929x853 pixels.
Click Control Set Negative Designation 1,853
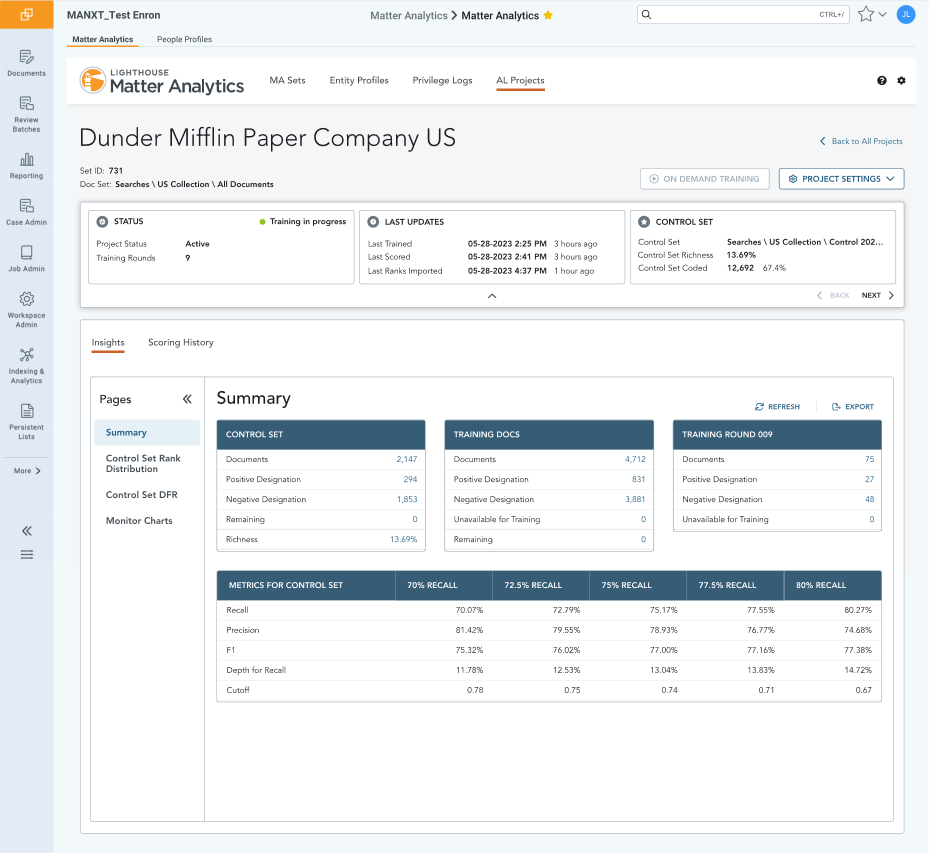coord(407,499)
